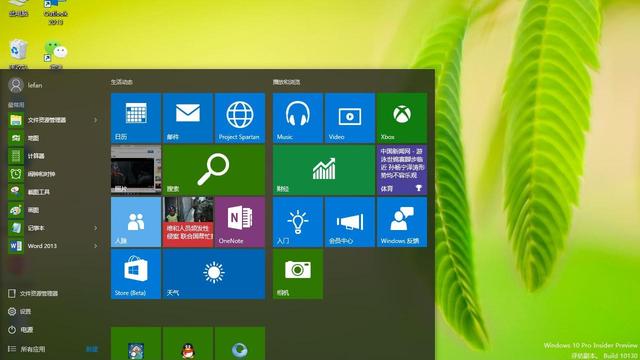Open 闹钟和时钟 alarms and clock
640x360 pixels.
pyautogui.click(x=53, y=174)
